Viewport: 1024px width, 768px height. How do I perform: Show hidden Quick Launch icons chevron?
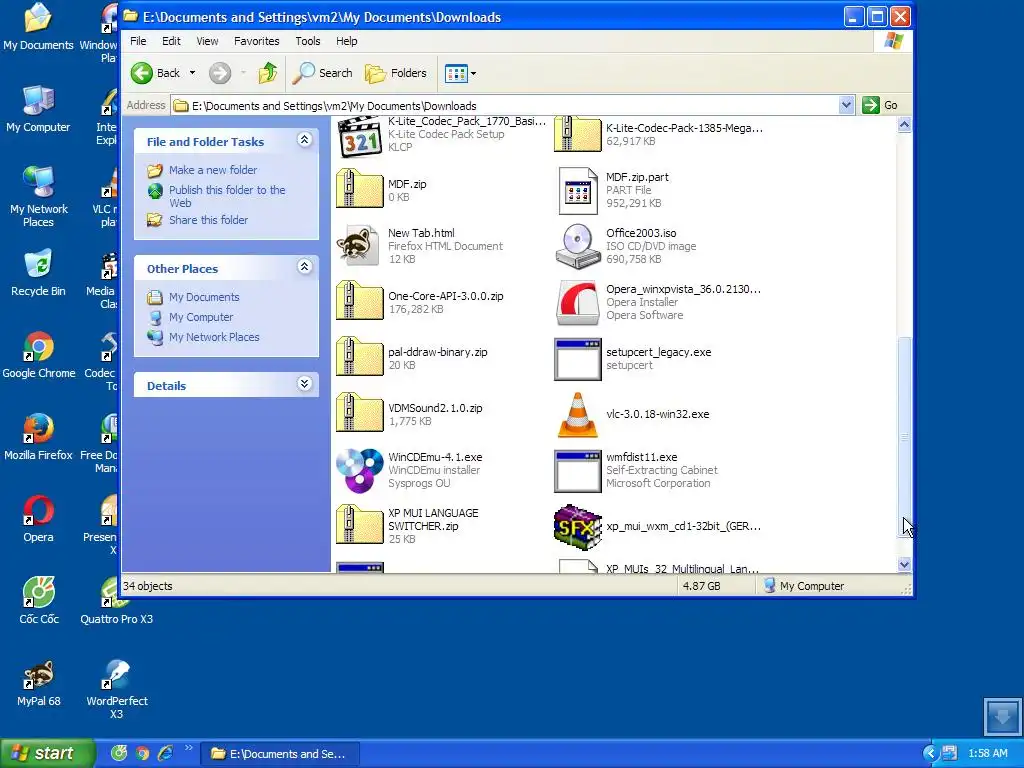[x=189, y=748]
